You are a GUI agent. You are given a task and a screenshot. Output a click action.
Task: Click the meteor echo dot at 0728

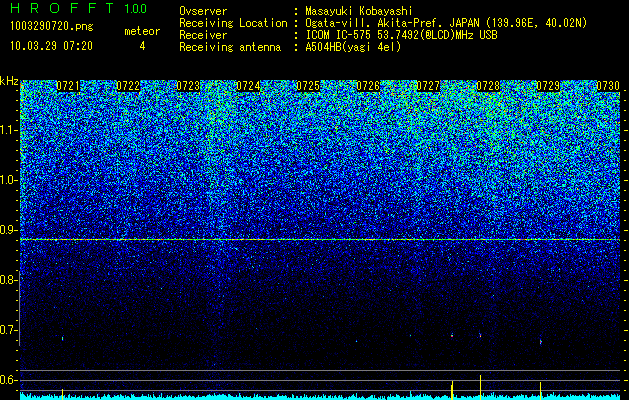480,334
